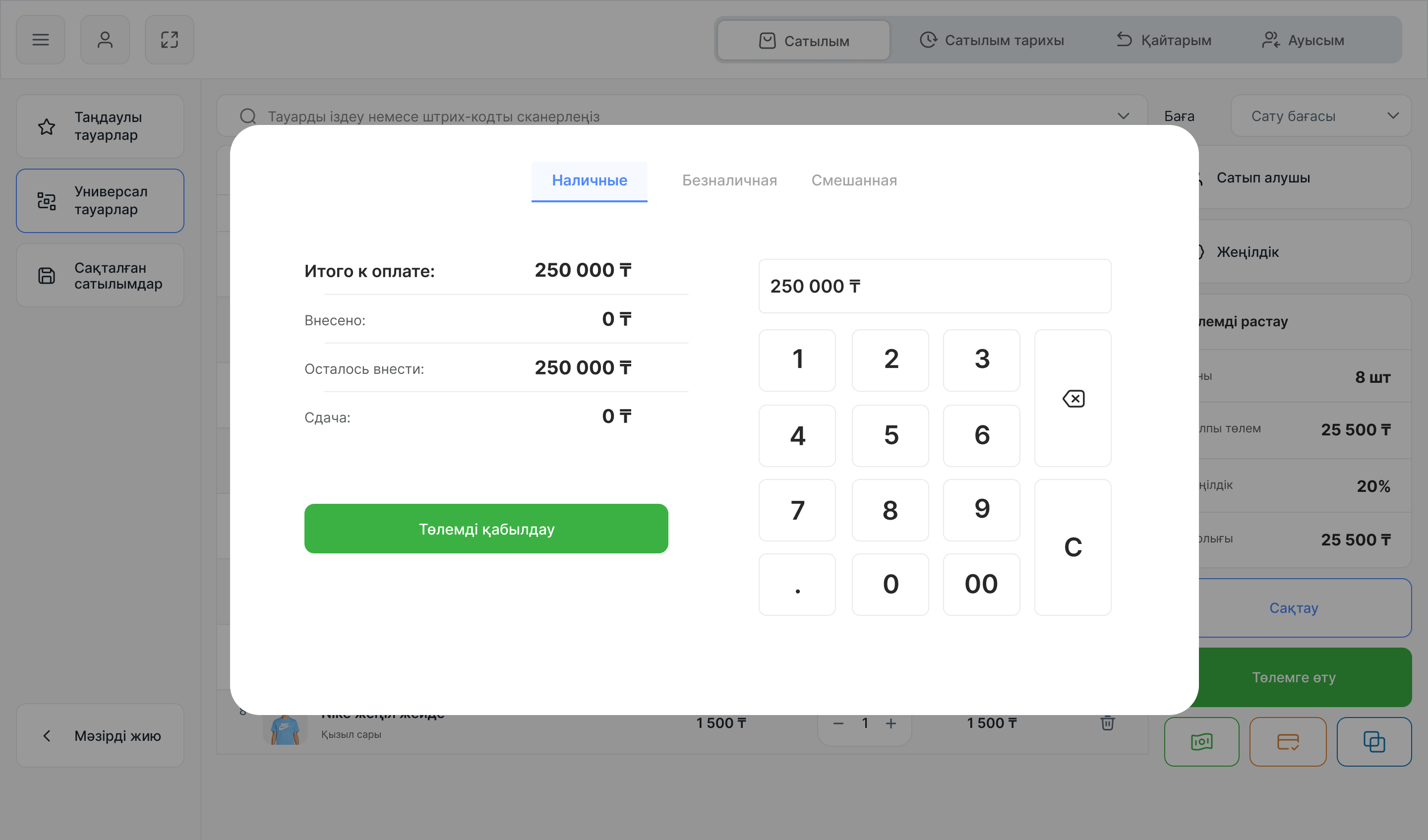Open the Қайтарым tab
Image resolution: width=1428 pixels, height=840 pixels.
pos(1163,40)
